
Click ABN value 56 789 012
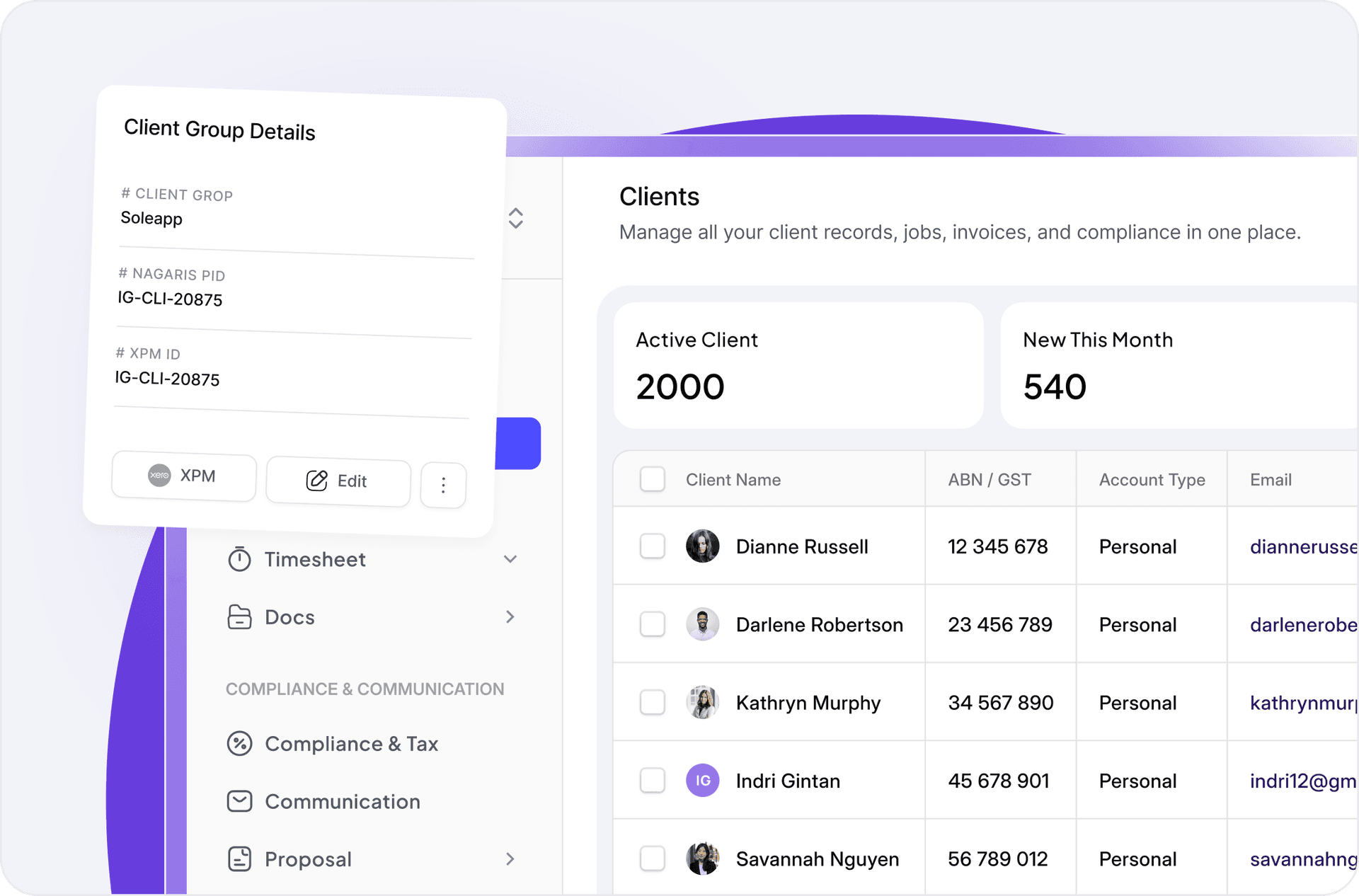998,858
